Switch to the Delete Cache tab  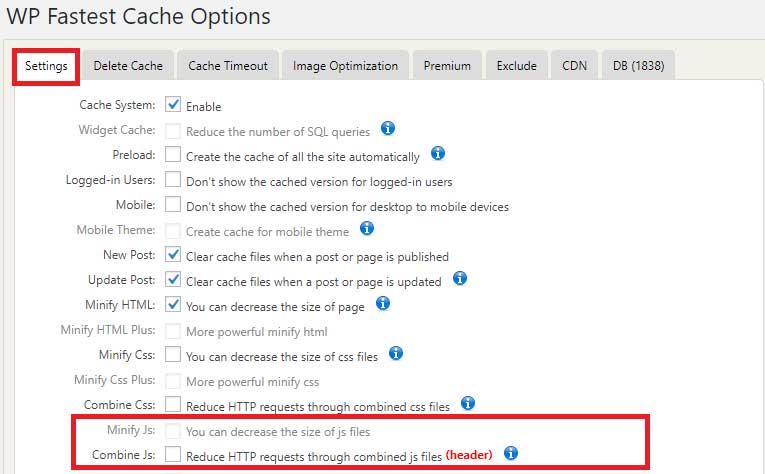click(128, 65)
